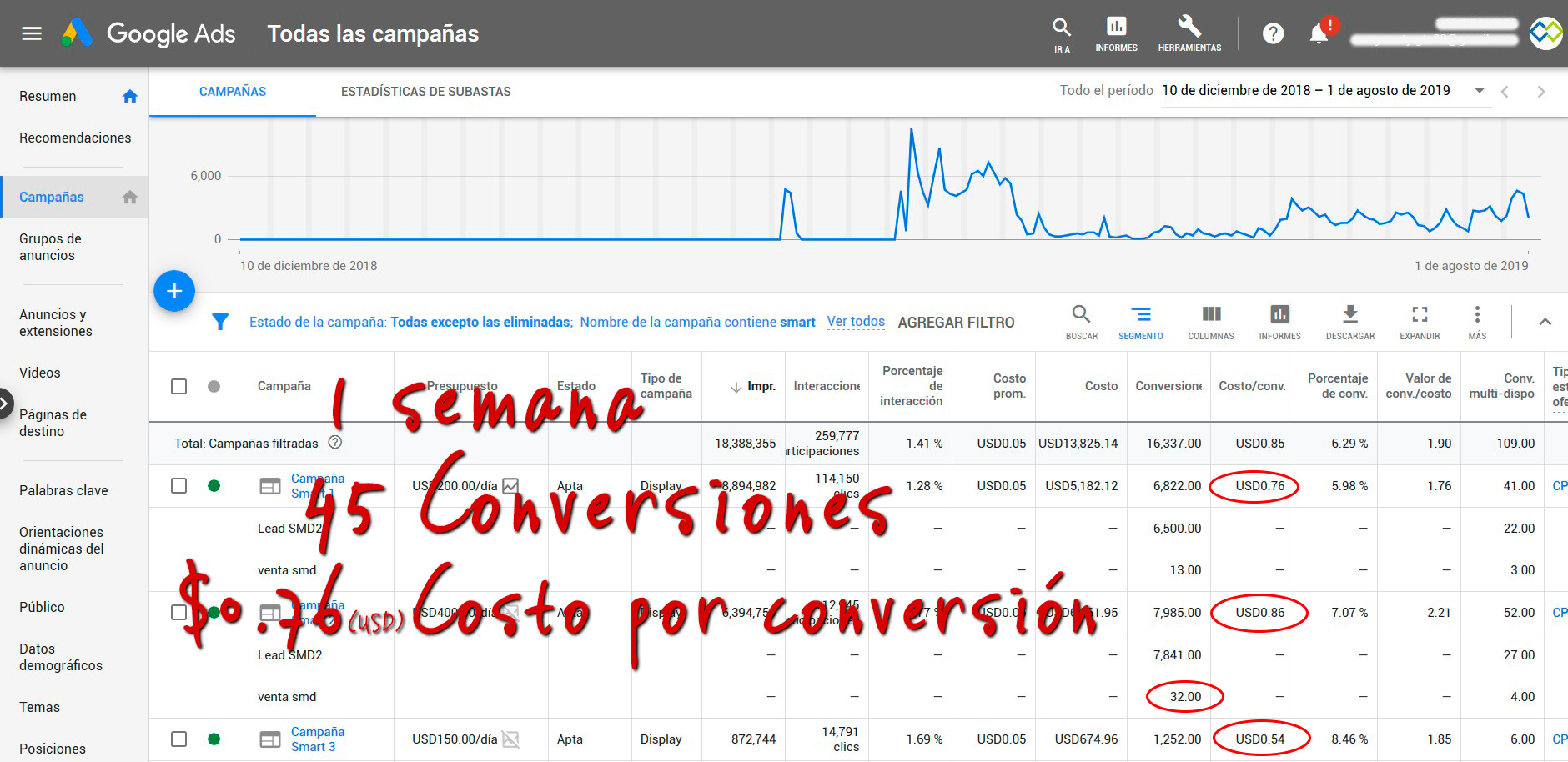
Task: Open Anuncios y extensiones in the sidebar
Action: pos(56,323)
